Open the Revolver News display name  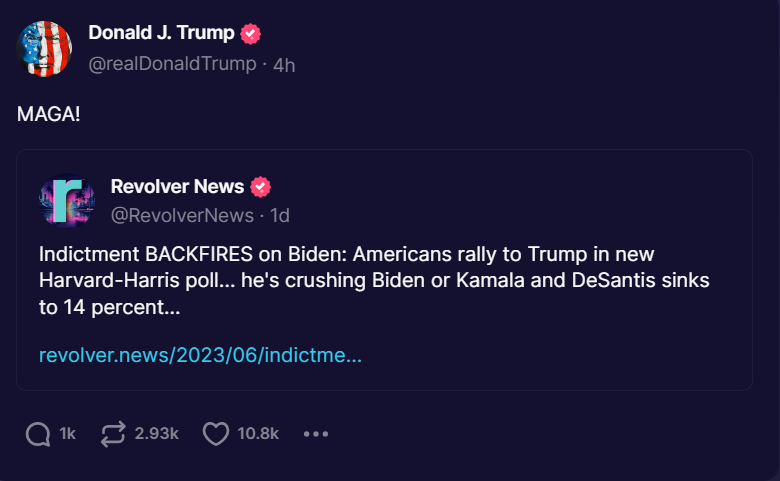click(x=177, y=187)
